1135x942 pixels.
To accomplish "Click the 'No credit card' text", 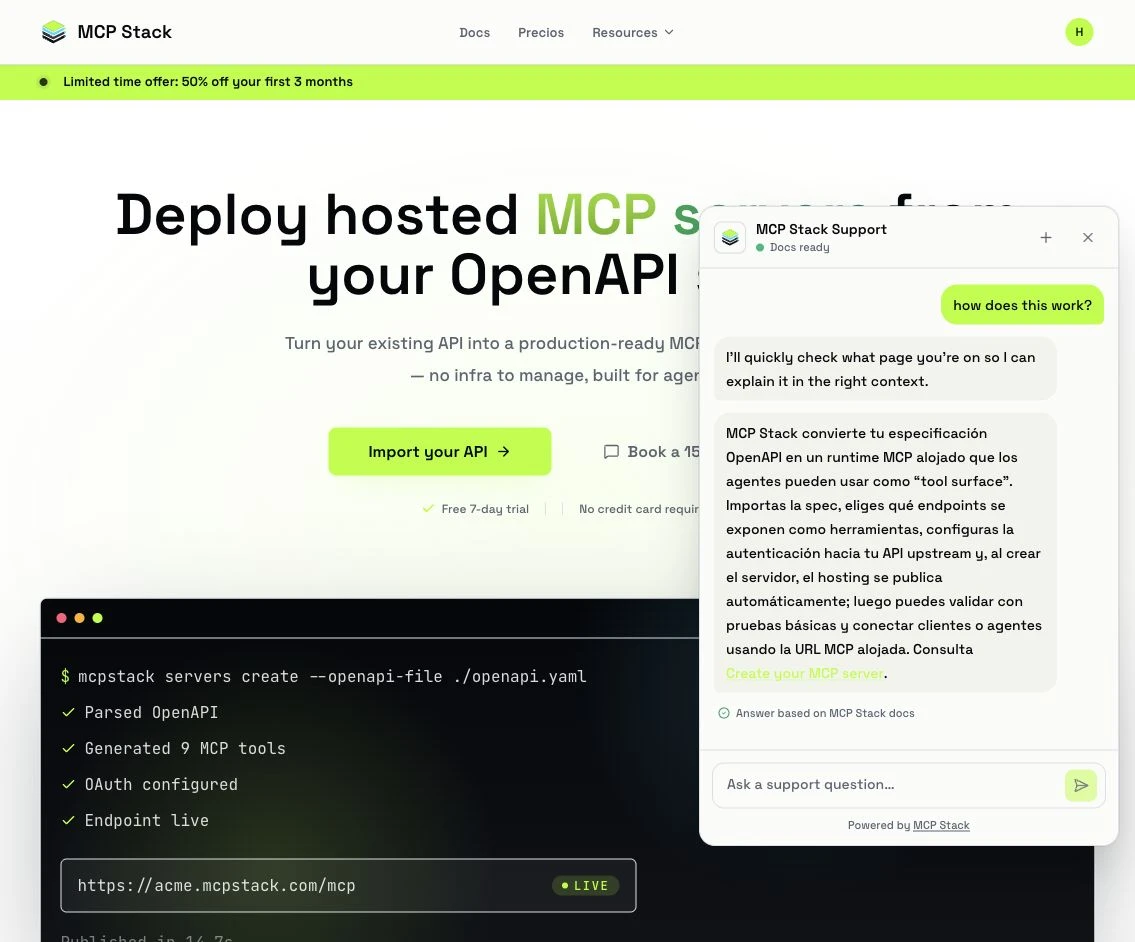I will click(639, 509).
